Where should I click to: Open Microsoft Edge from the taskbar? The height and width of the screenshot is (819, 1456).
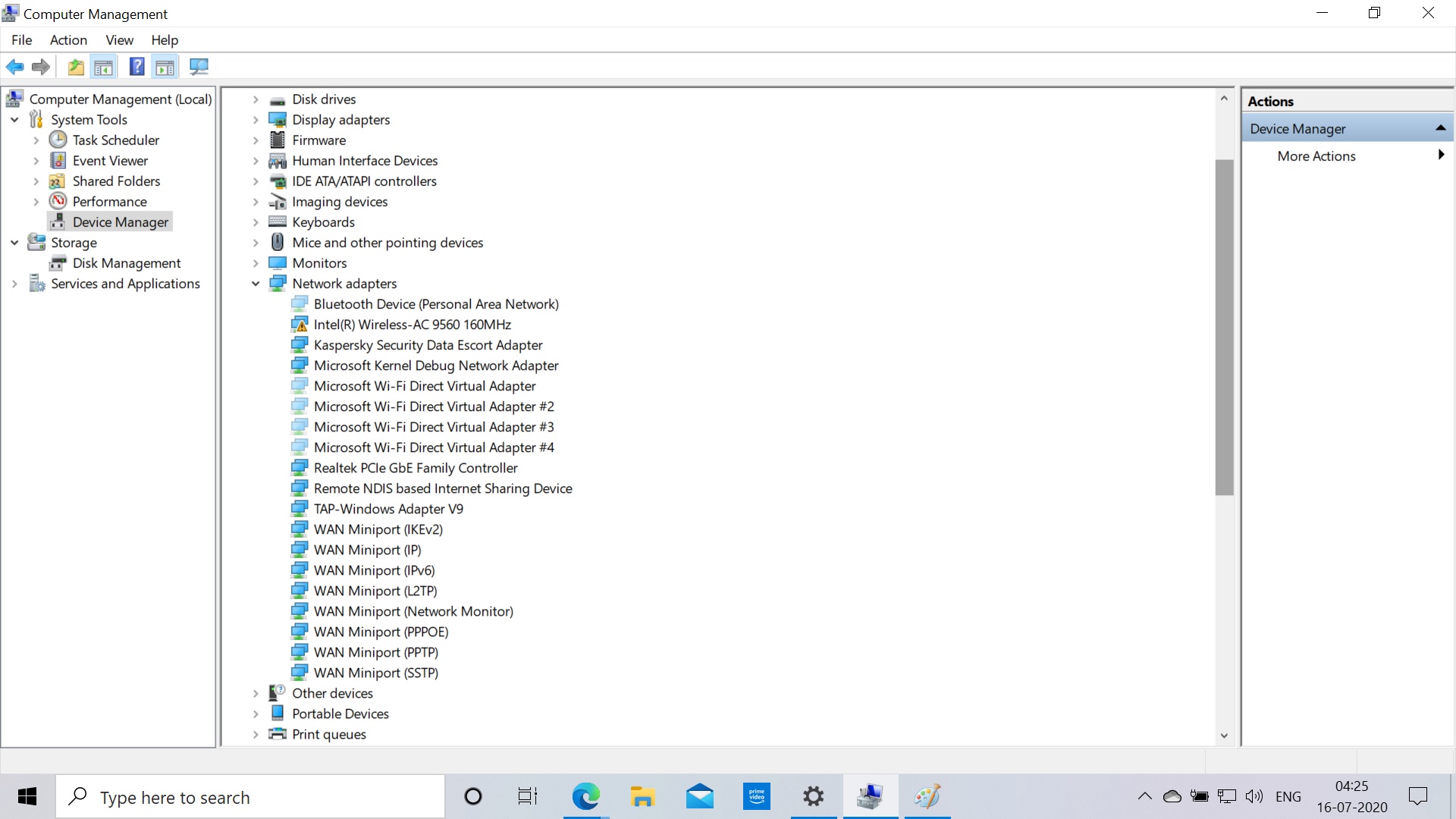(x=585, y=796)
